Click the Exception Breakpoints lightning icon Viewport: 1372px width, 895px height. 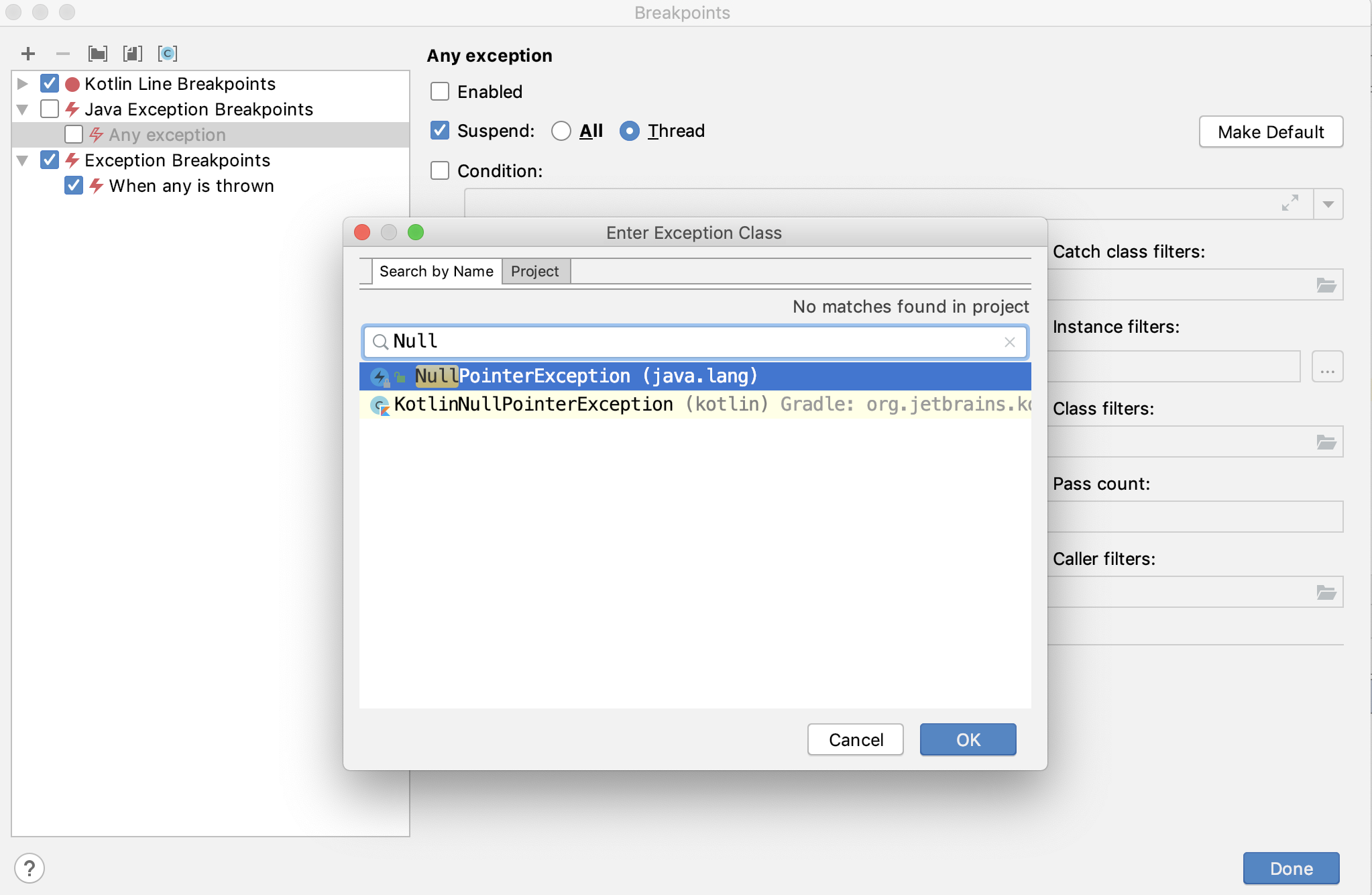73,160
